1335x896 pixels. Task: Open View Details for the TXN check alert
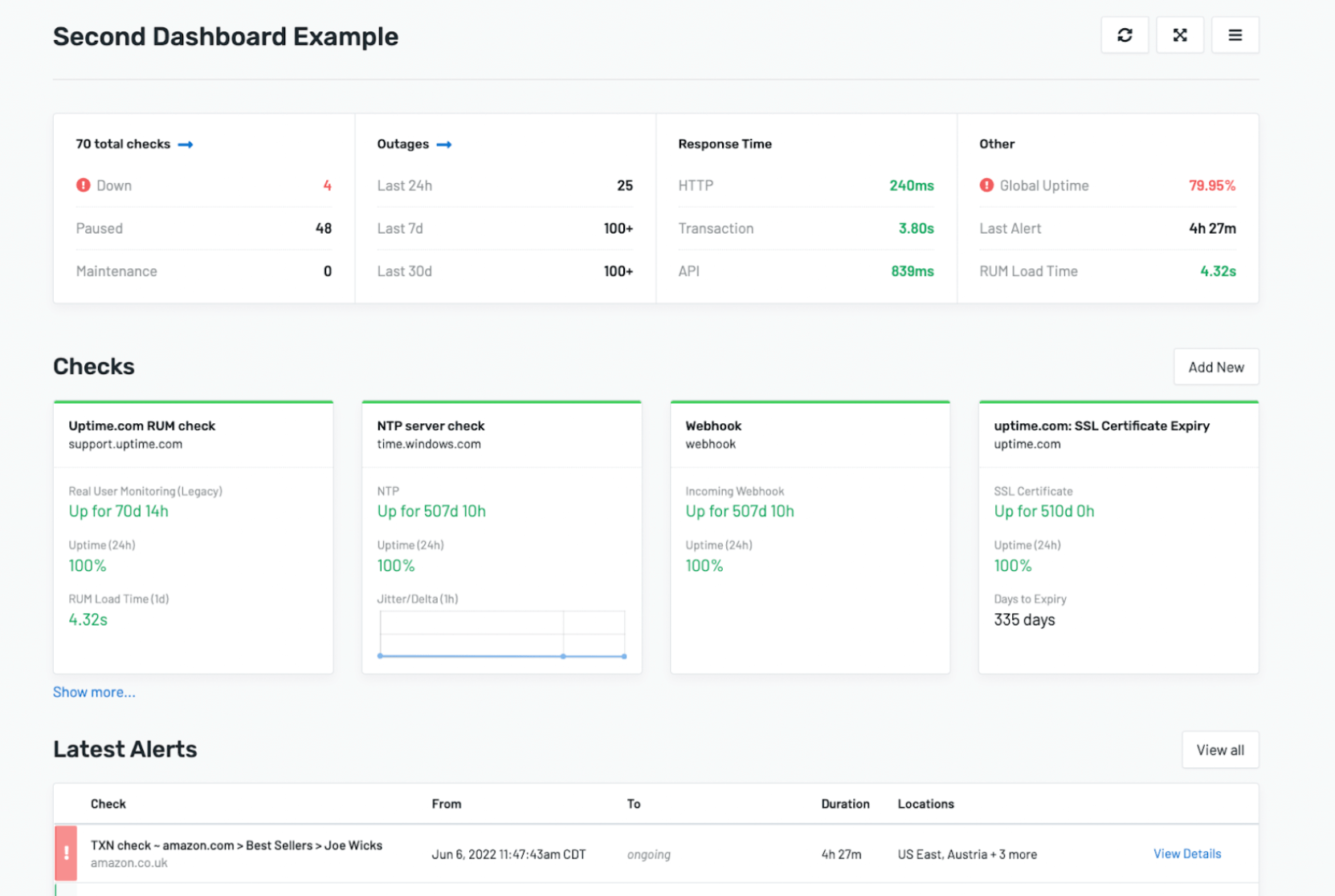1187,853
